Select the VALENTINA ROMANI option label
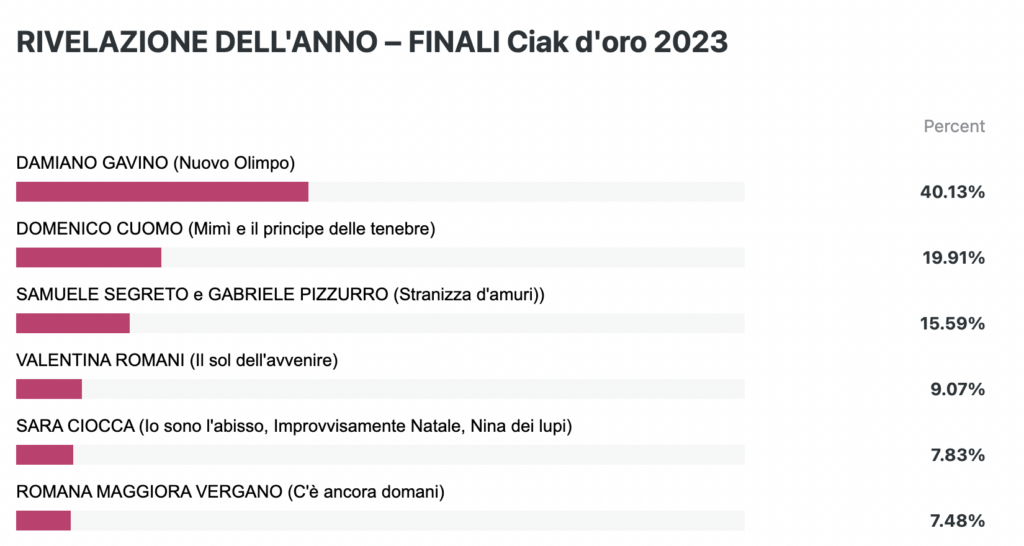The image size is (1024, 546). click(x=177, y=361)
